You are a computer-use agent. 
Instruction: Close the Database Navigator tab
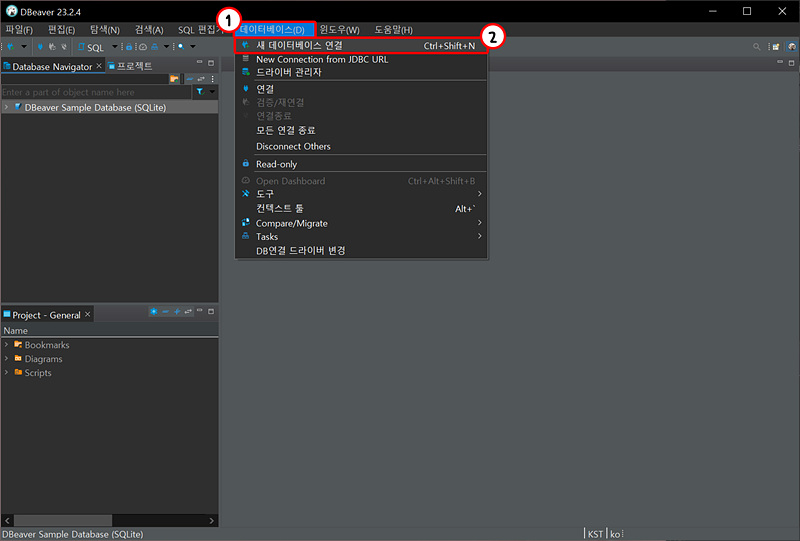(x=99, y=66)
